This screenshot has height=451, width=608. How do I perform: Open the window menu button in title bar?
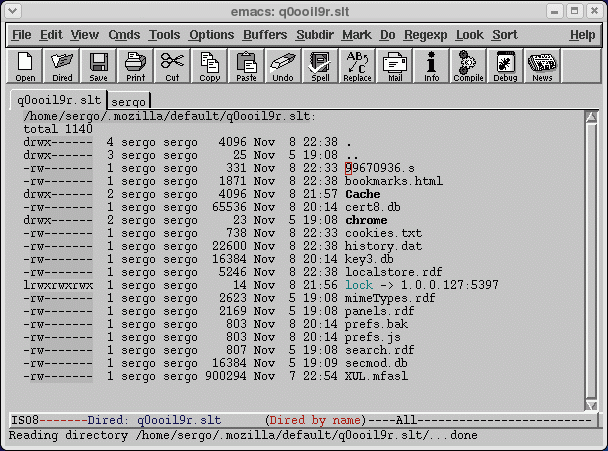[x=12, y=11]
